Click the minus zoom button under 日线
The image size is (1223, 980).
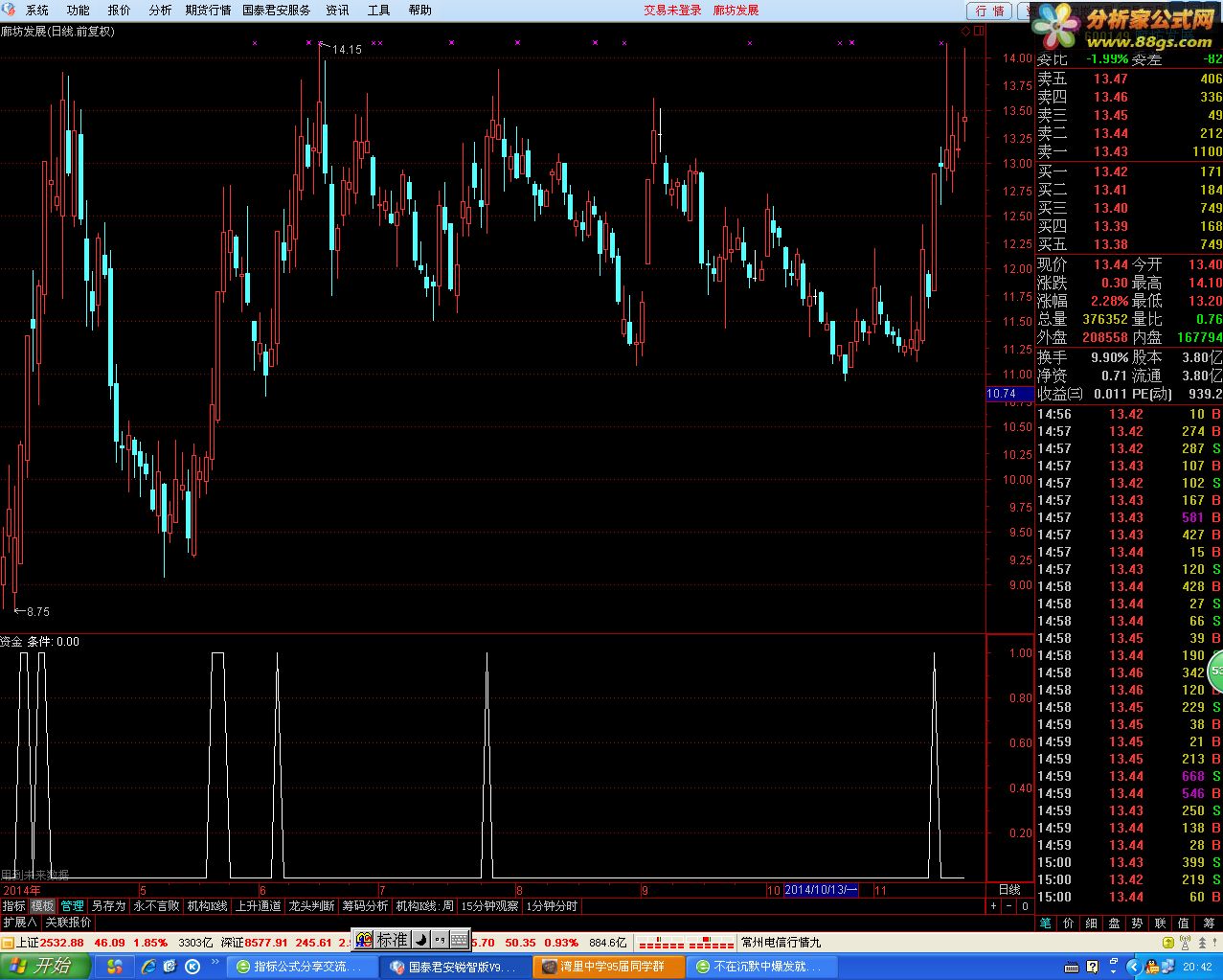(1008, 905)
